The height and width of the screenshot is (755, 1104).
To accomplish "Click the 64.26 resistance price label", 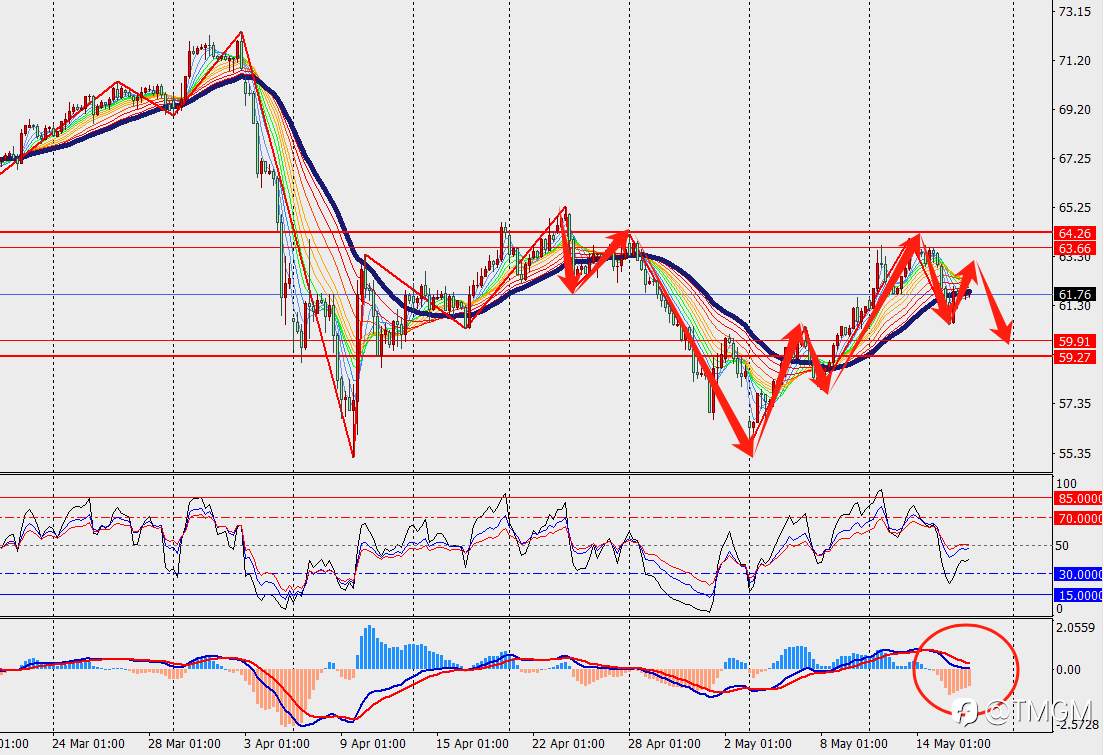I will point(1075,233).
